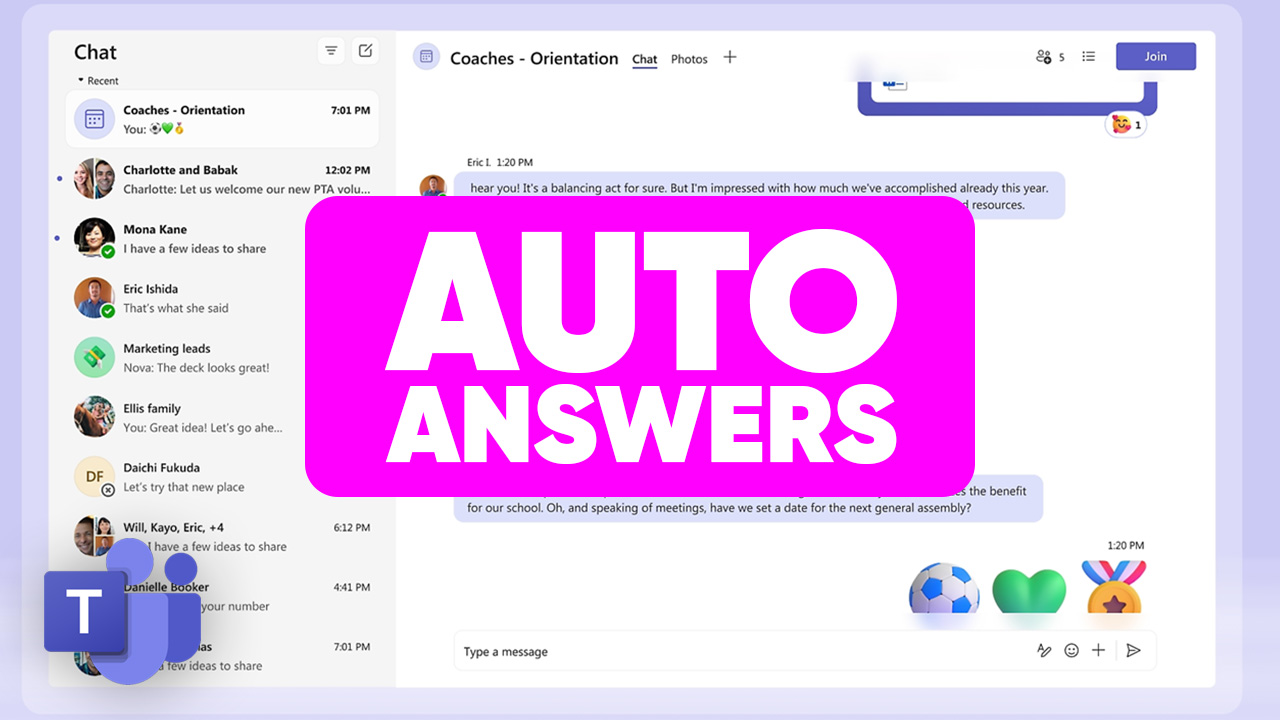
Task: Select the Chat tab of Coaches - Orientation
Action: click(x=644, y=59)
